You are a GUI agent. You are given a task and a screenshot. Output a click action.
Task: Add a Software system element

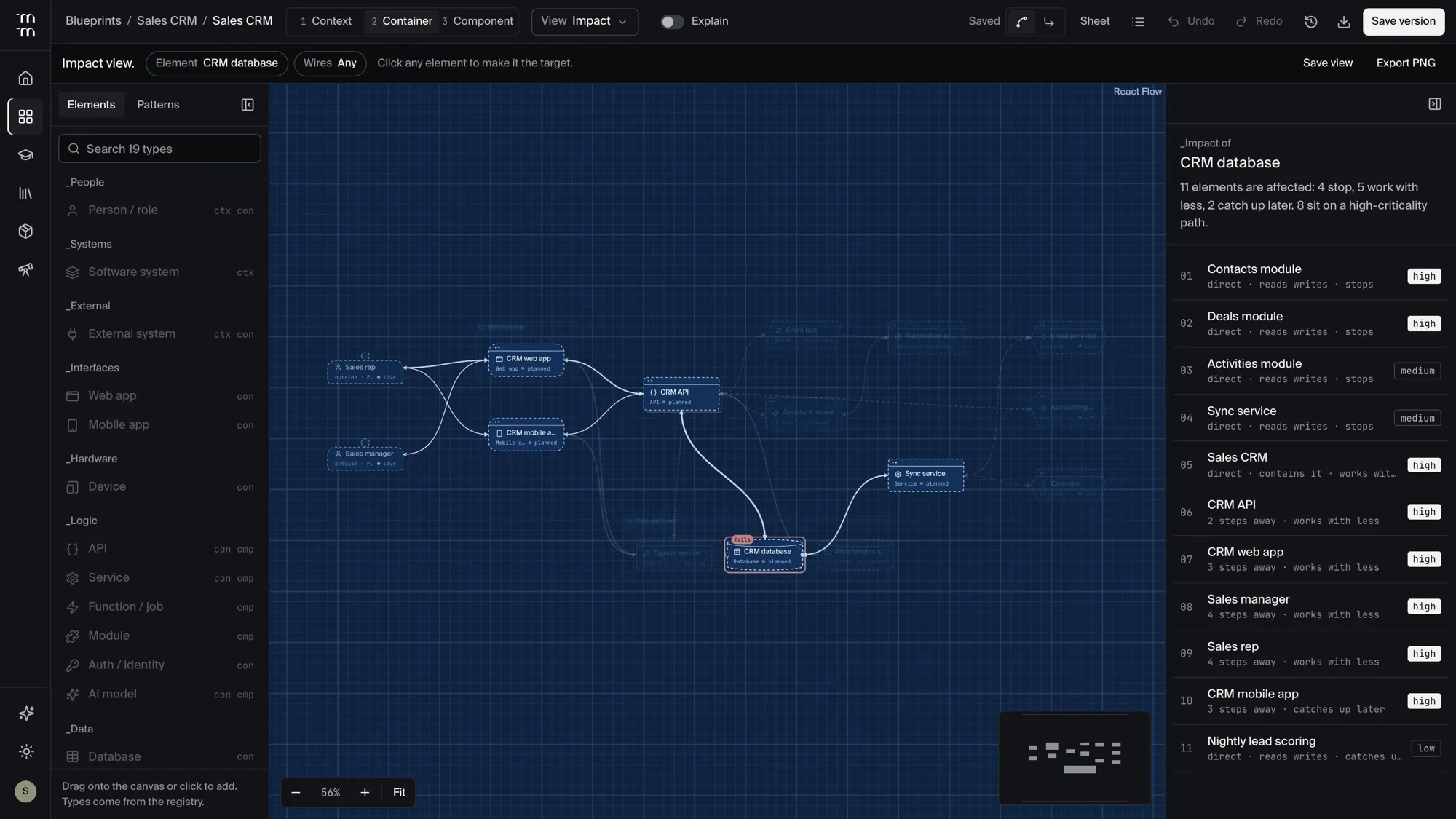coord(159,272)
